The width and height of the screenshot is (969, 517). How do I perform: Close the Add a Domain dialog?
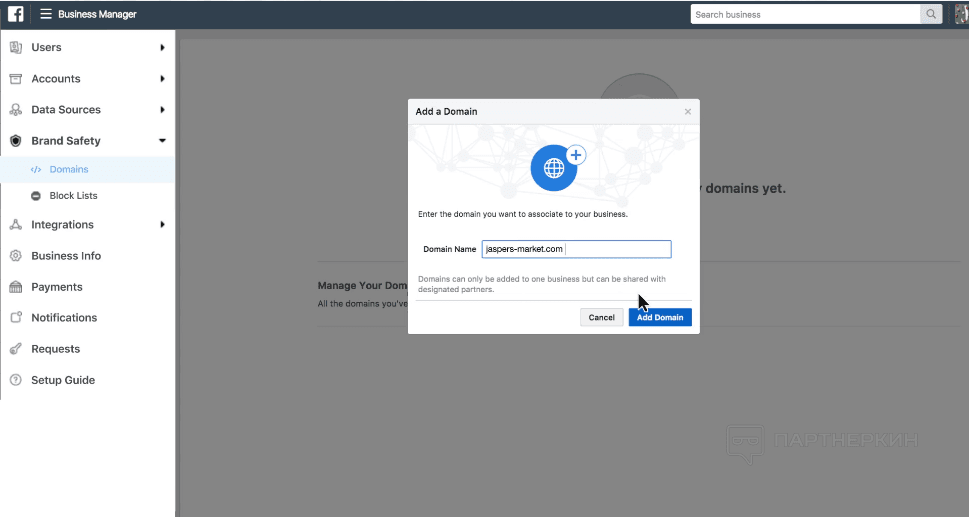688,112
